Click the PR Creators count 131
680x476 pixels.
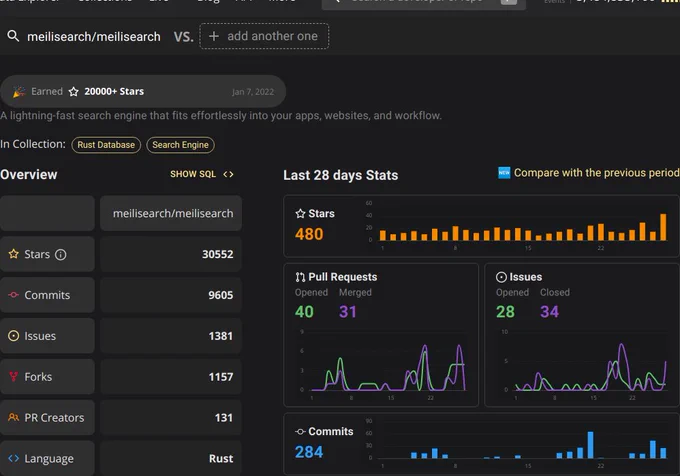[x=224, y=417]
